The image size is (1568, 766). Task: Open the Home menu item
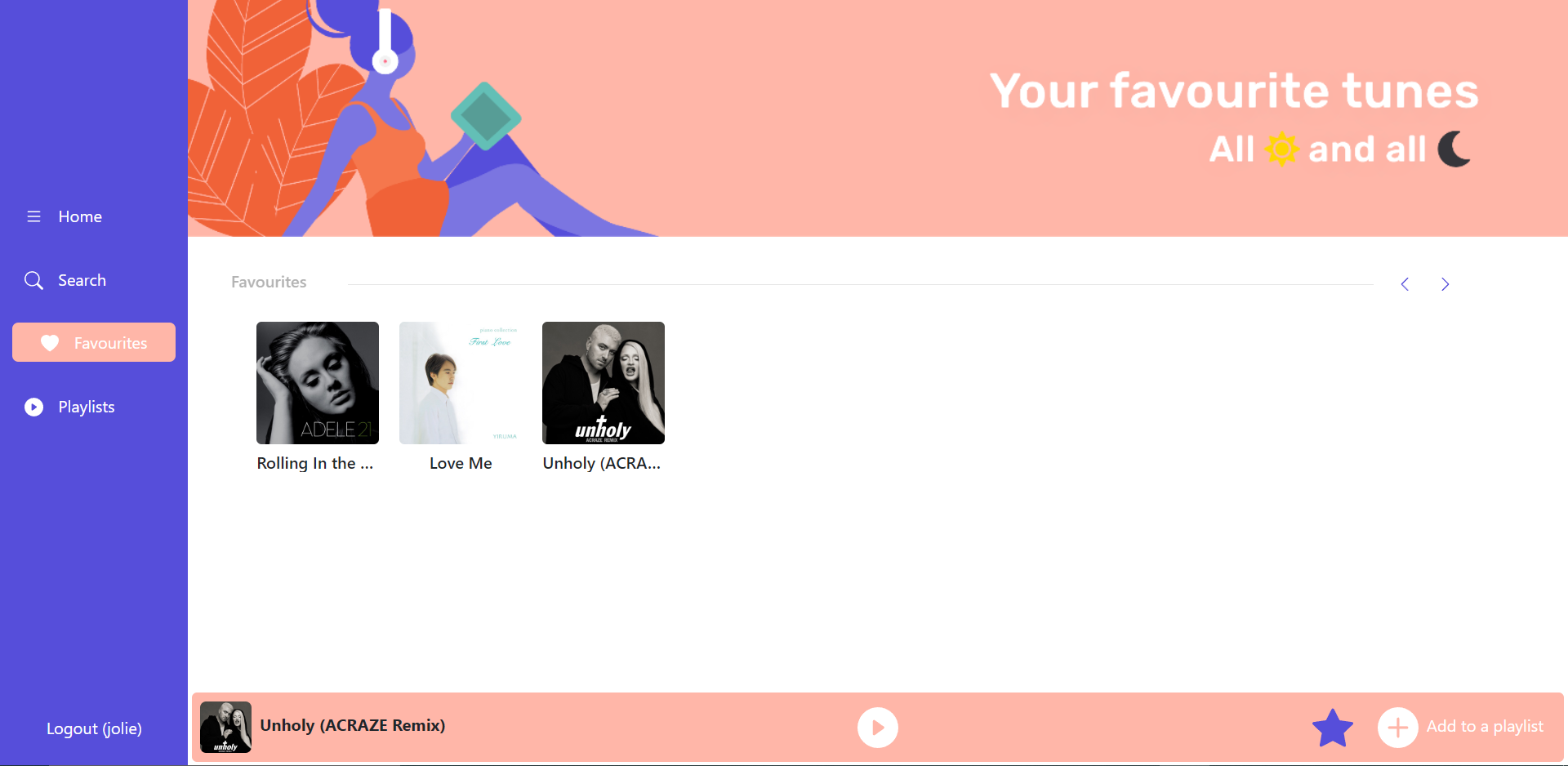click(80, 216)
